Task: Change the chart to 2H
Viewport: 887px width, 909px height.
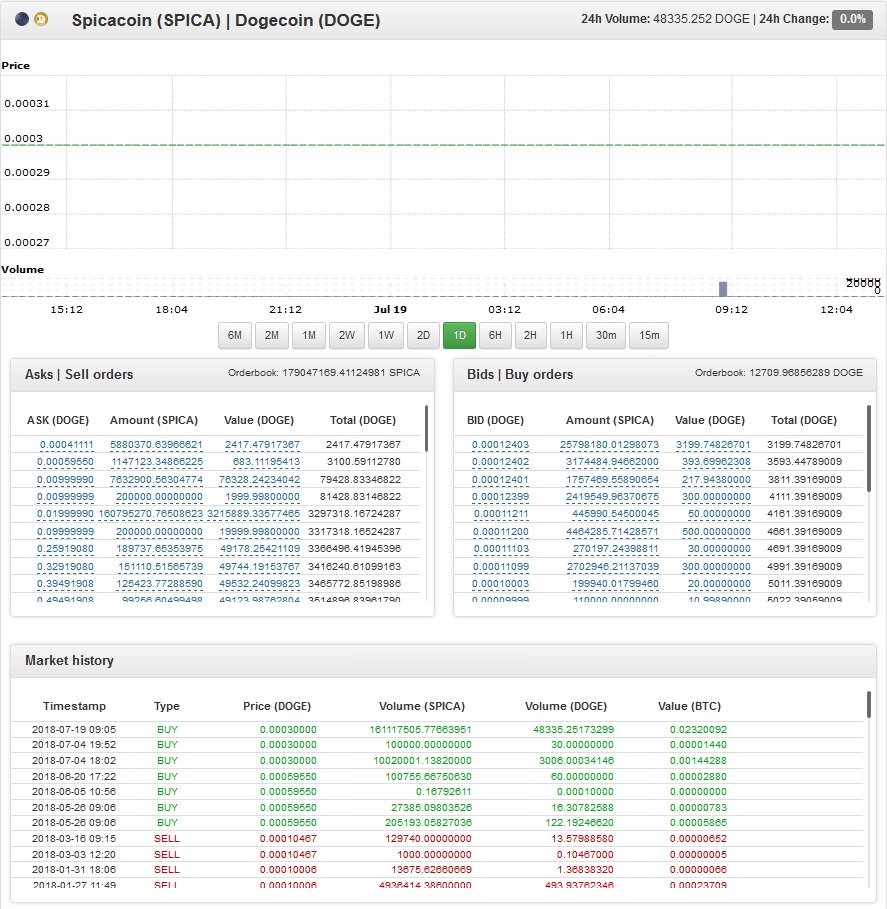Action: 530,336
